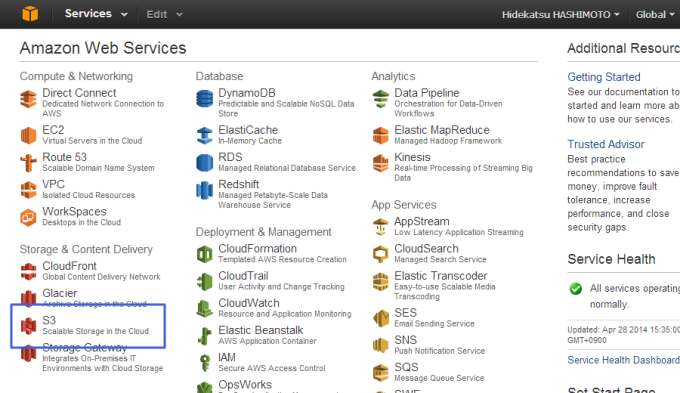
Task: Click the S3 red bucket icon
Action: click(x=29, y=326)
